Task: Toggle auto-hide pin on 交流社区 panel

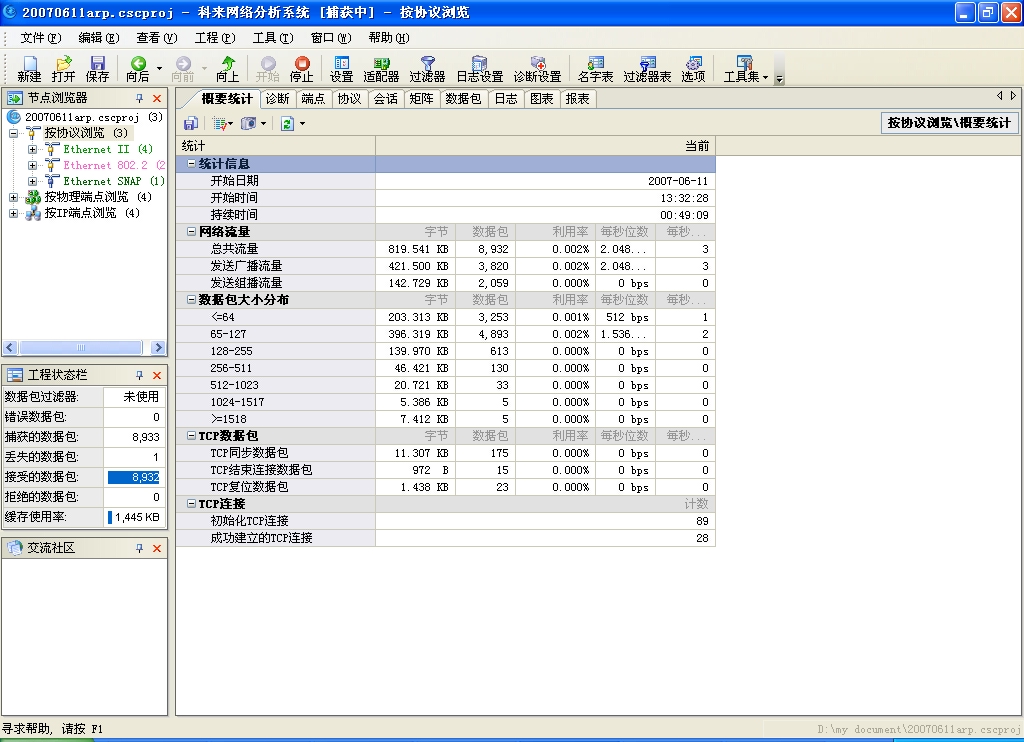Action: (139, 546)
